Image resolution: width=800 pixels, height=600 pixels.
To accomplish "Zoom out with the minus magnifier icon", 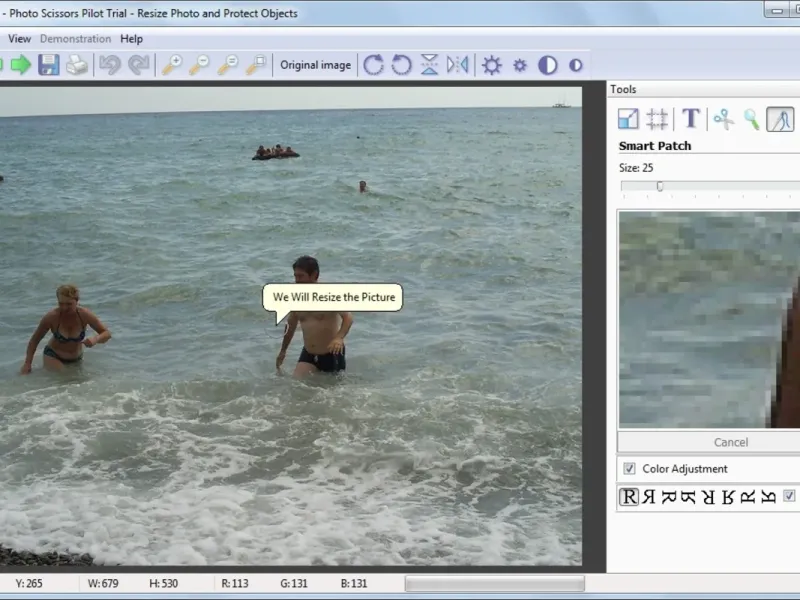I will click(x=199, y=65).
